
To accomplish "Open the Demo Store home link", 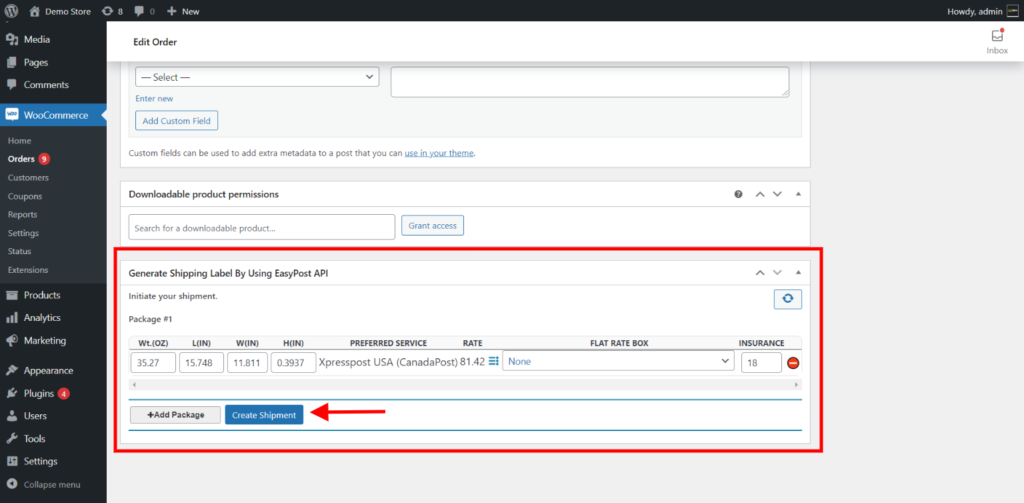I will (60, 11).
